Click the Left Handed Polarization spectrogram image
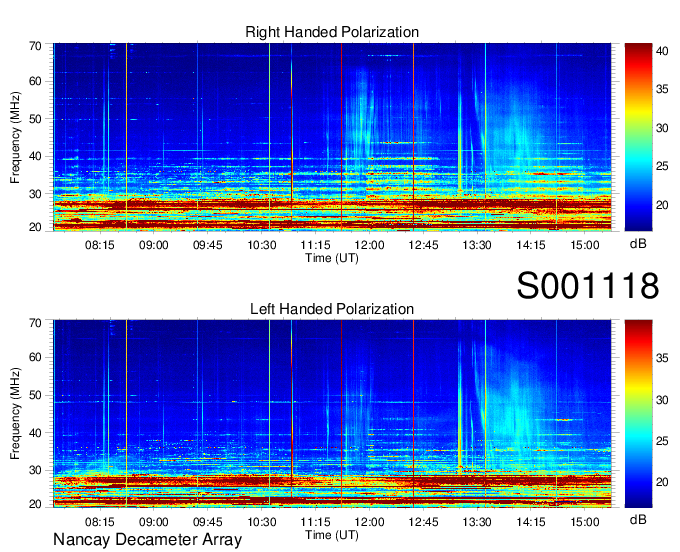 coord(332,414)
